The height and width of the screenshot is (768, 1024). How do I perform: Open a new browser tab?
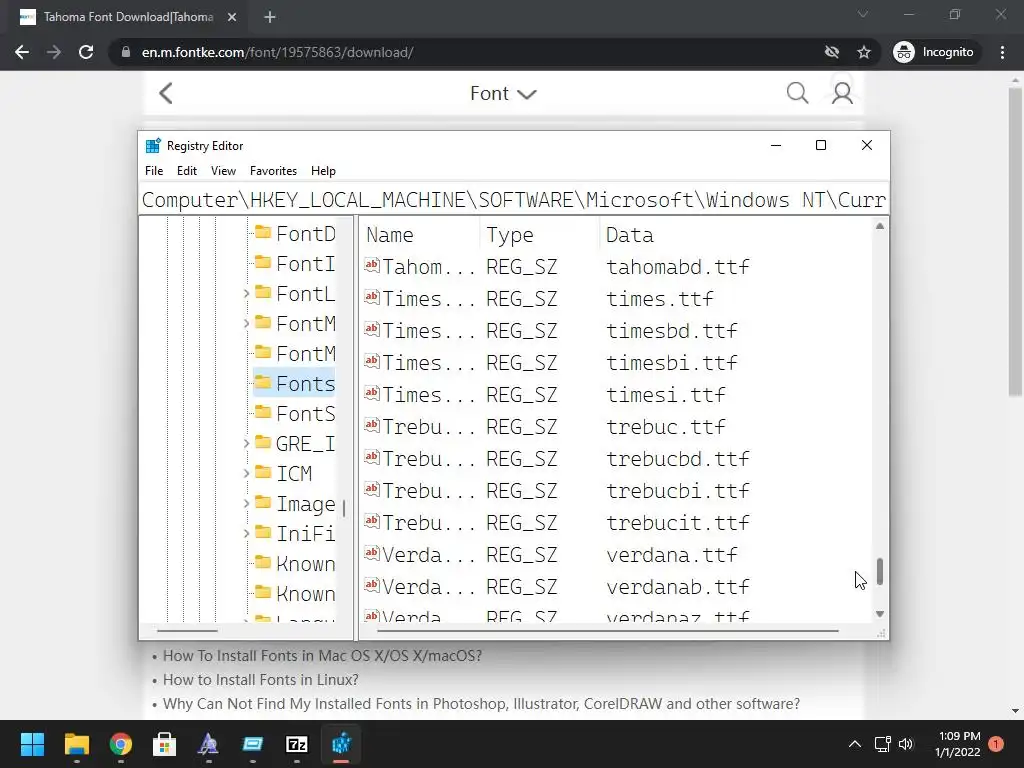[x=270, y=18]
